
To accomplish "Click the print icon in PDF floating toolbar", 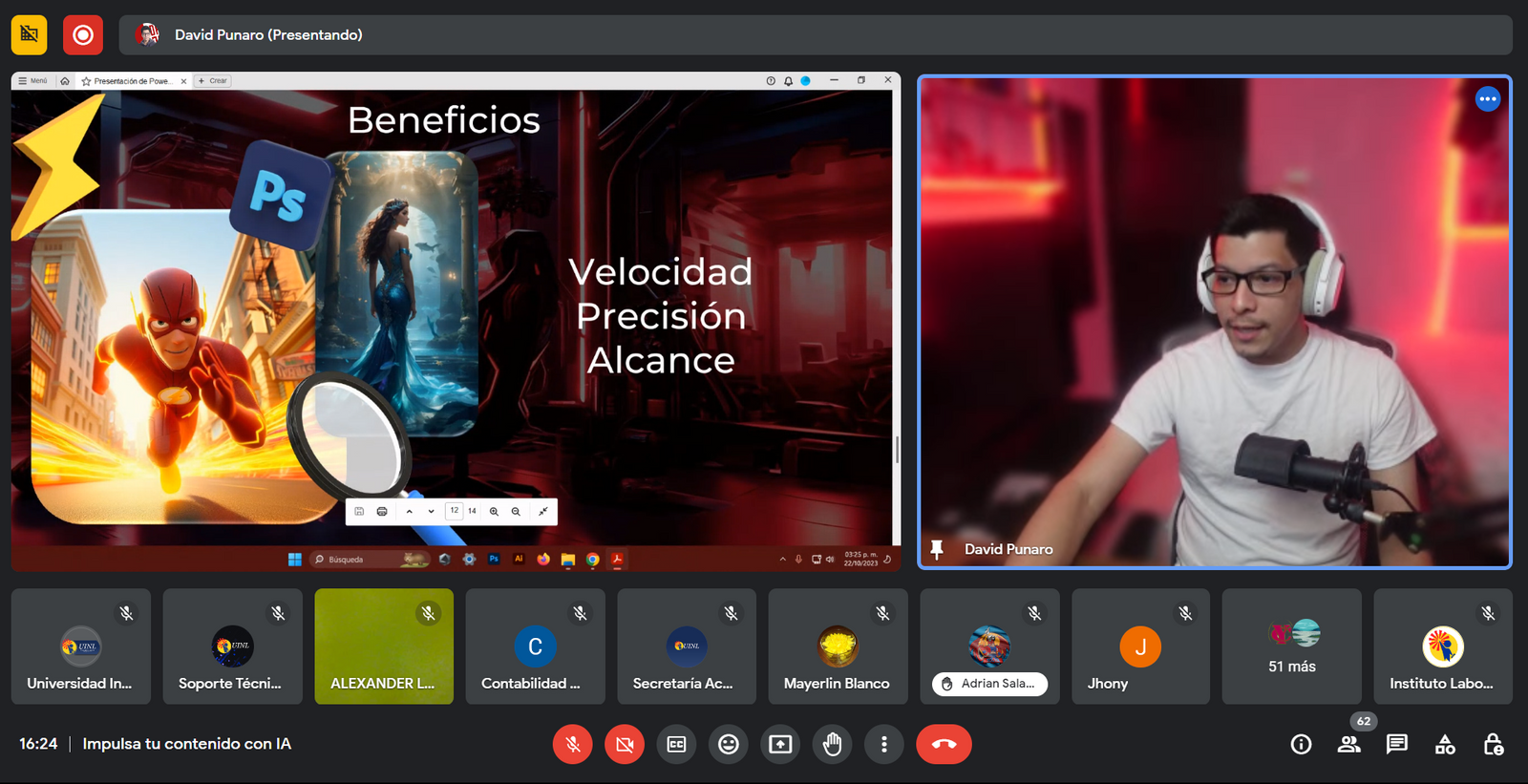I will coord(382,512).
